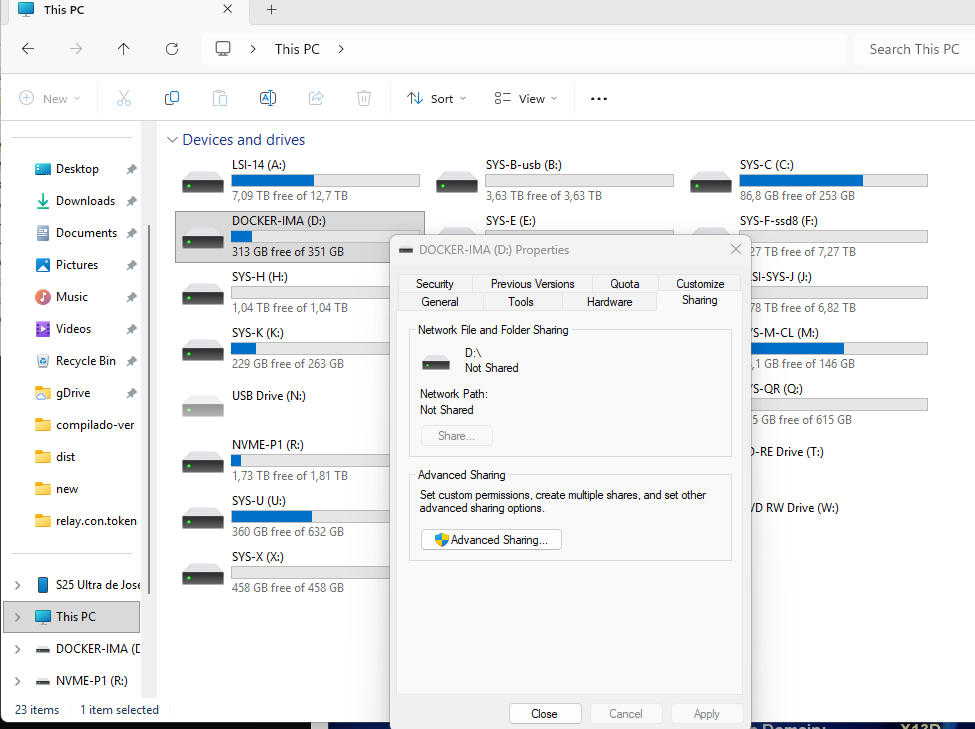
Task: Select the SYS-K (K:) drive icon
Action: pyautogui.click(x=203, y=350)
